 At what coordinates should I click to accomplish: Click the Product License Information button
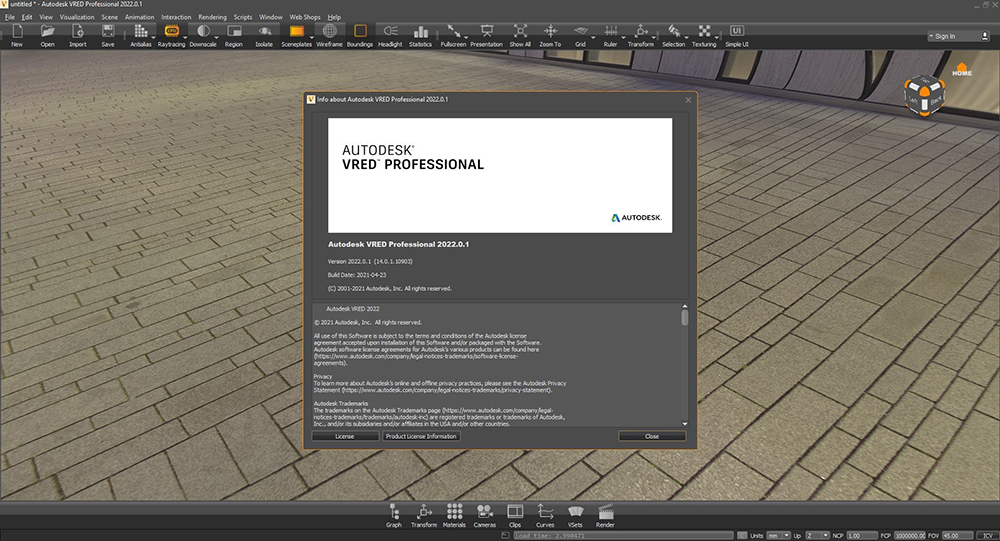[x=421, y=436]
